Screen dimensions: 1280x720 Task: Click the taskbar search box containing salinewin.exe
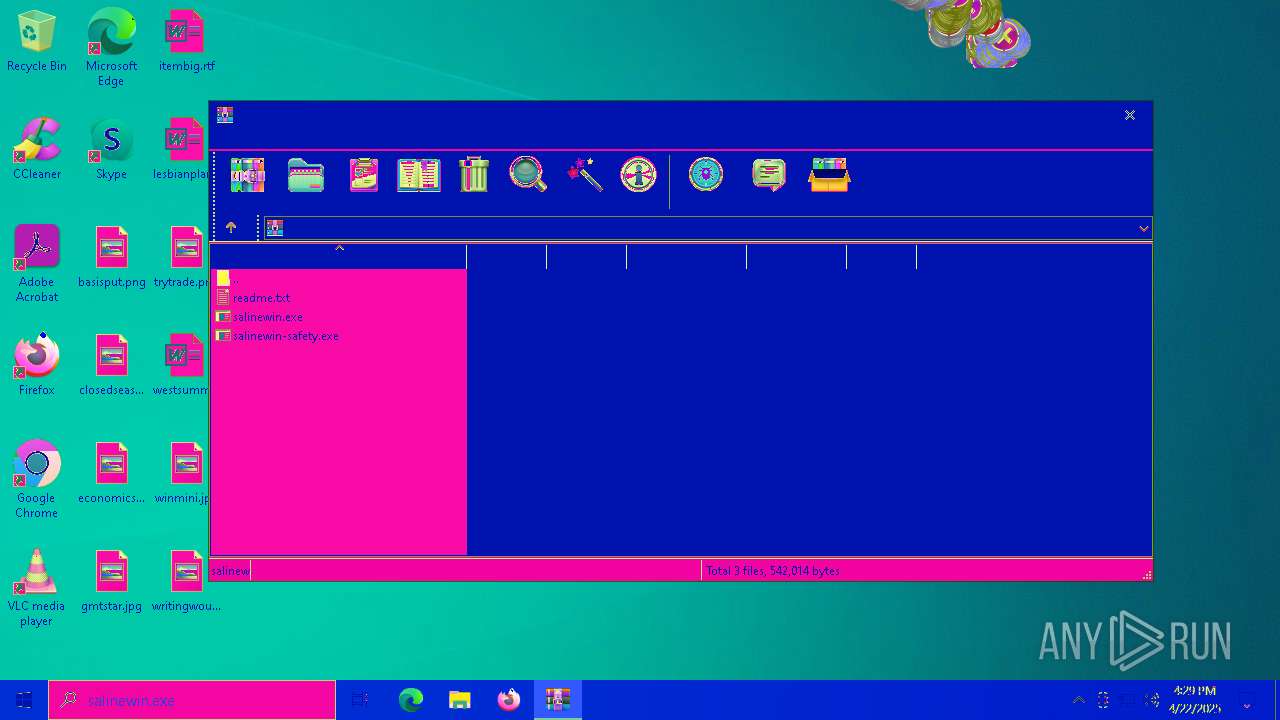(x=192, y=700)
